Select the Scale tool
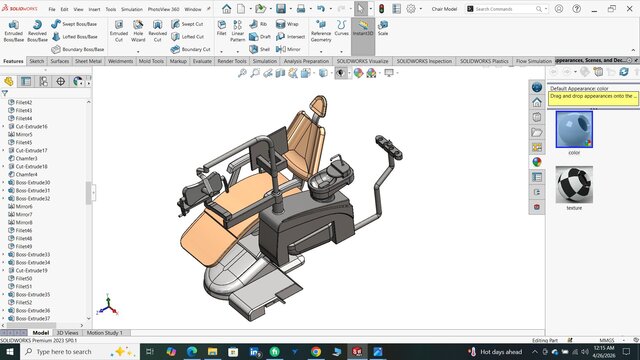Image resolution: width=640 pixels, height=360 pixels. pos(383,28)
